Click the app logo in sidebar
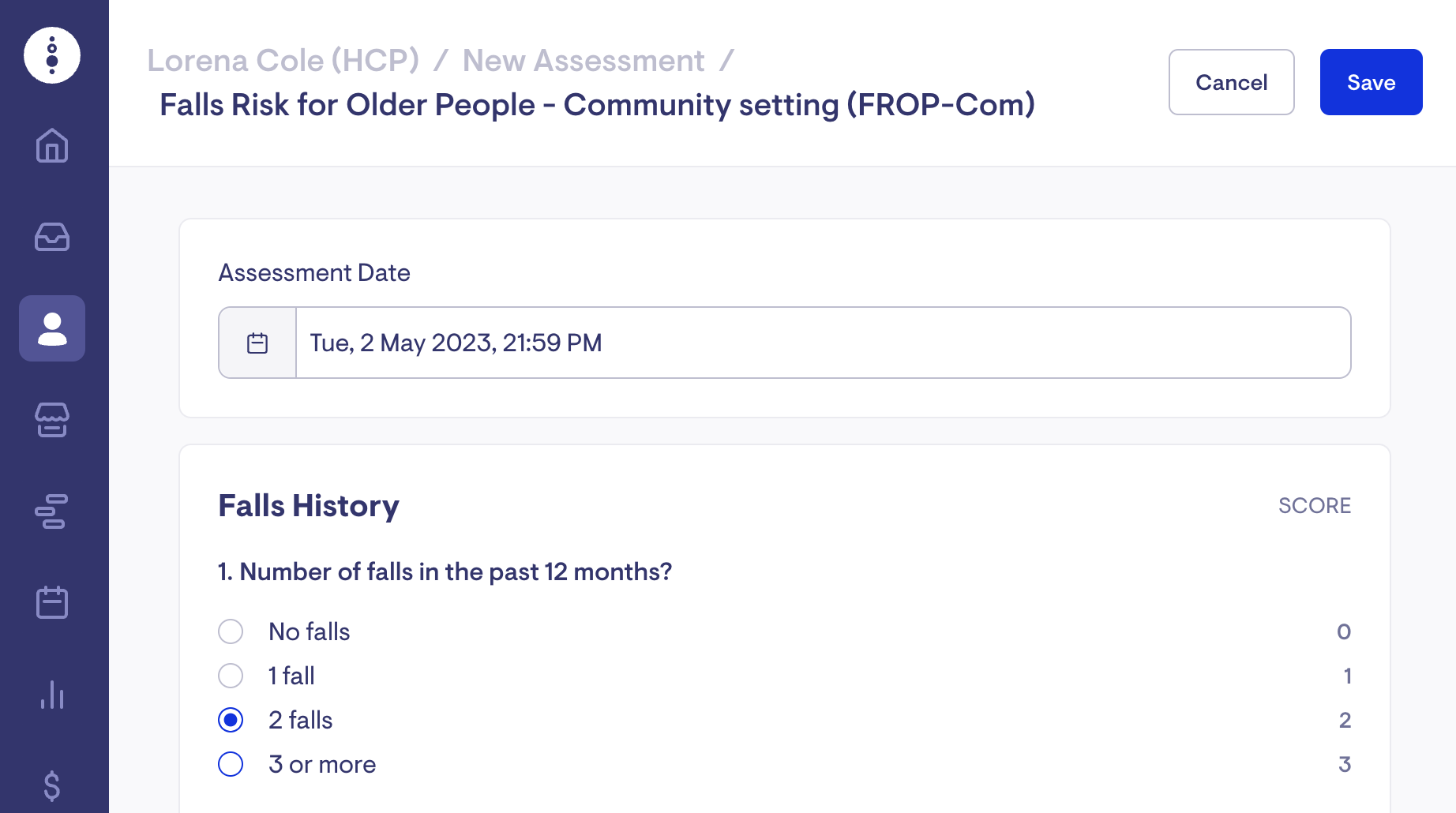 pos(52,55)
